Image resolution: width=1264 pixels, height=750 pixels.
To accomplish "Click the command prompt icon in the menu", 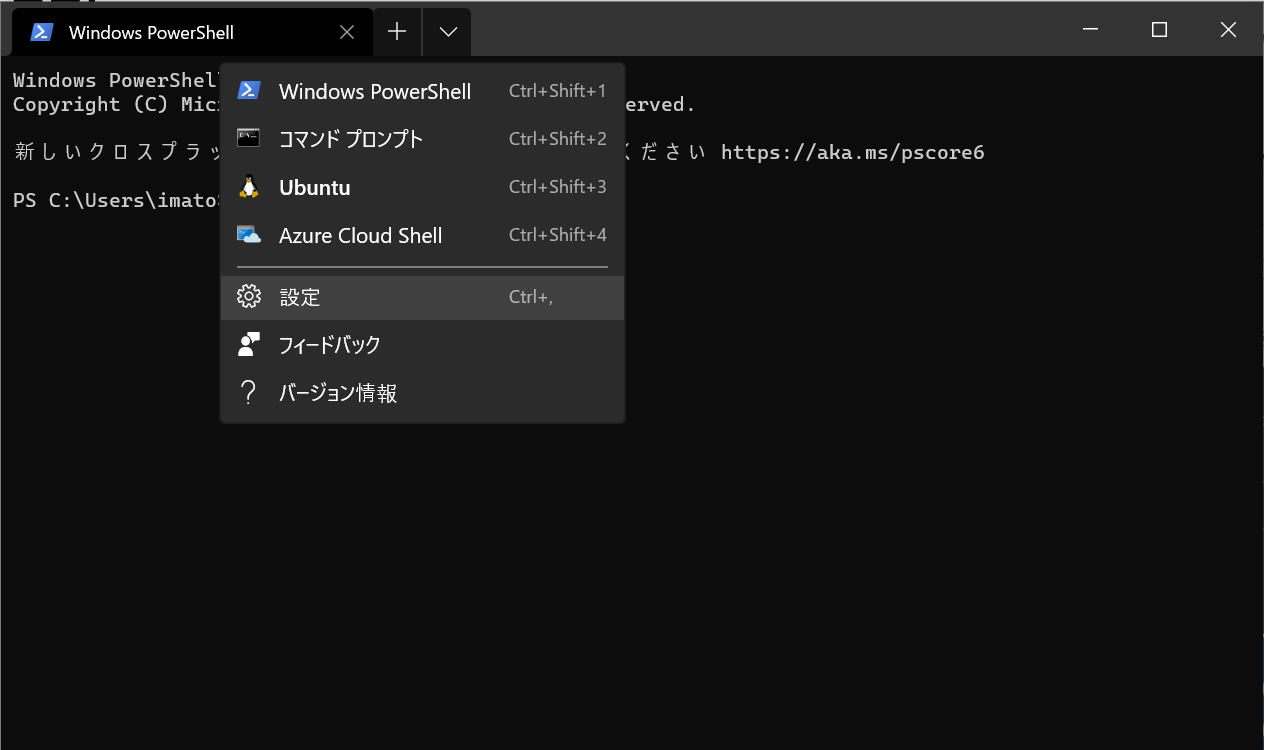I will pos(249,138).
